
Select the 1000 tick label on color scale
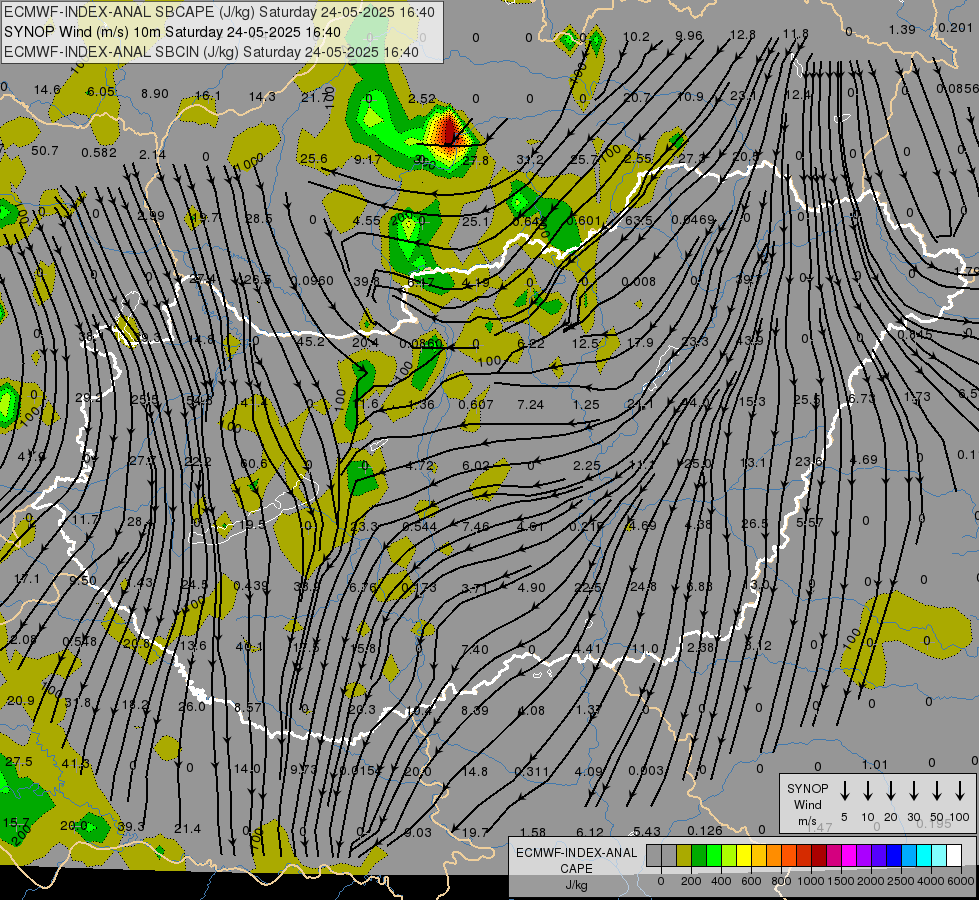pyautogui.click(x=811, y=881)
